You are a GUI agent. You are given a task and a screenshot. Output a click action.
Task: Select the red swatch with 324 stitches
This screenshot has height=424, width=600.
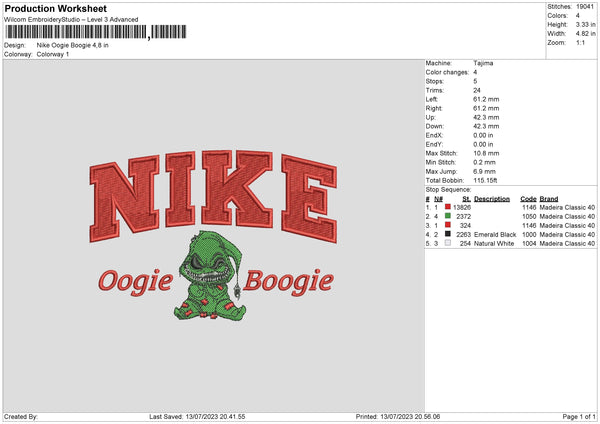pyautogui.click(x=447, y=225)
